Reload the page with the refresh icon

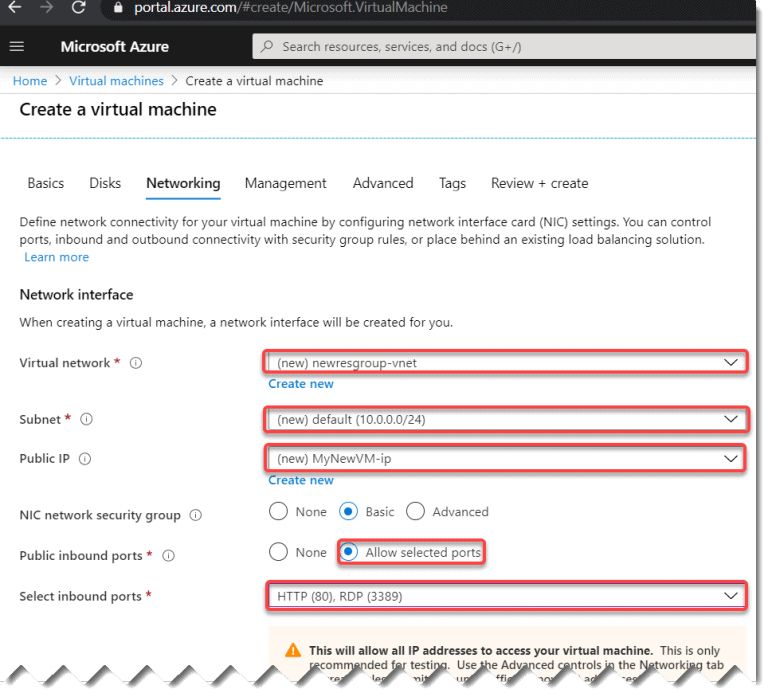(78, 7)
